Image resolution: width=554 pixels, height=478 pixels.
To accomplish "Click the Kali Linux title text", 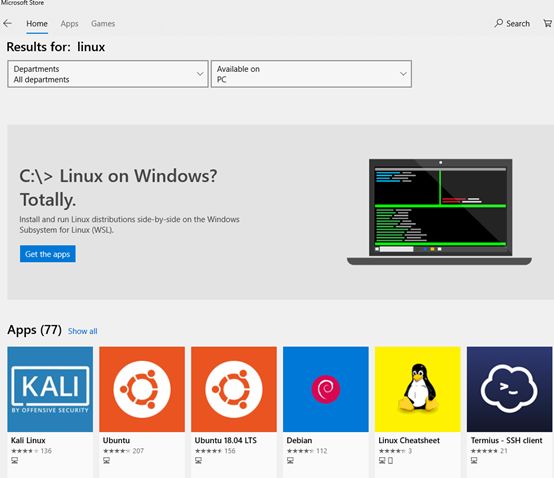I will click(x=28, y=440).
